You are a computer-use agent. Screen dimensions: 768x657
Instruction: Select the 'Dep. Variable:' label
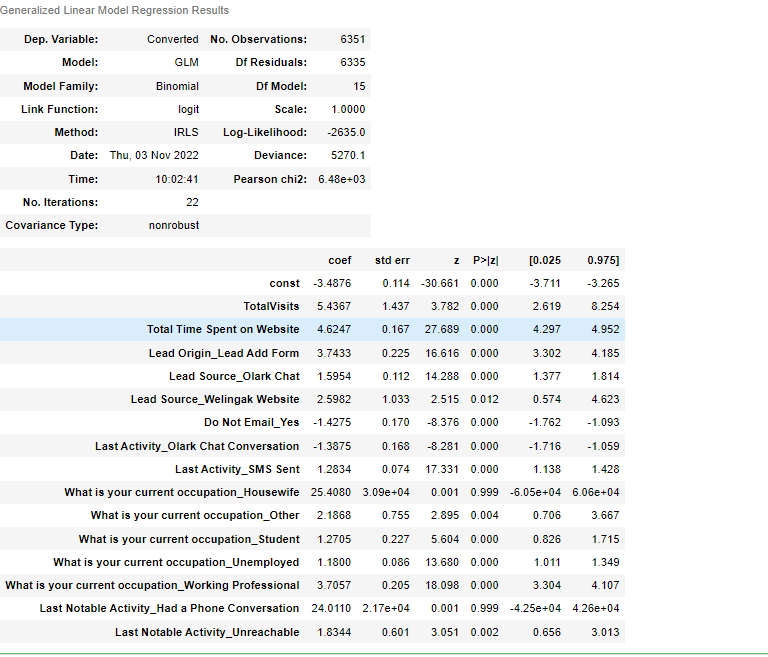point(61,39)
